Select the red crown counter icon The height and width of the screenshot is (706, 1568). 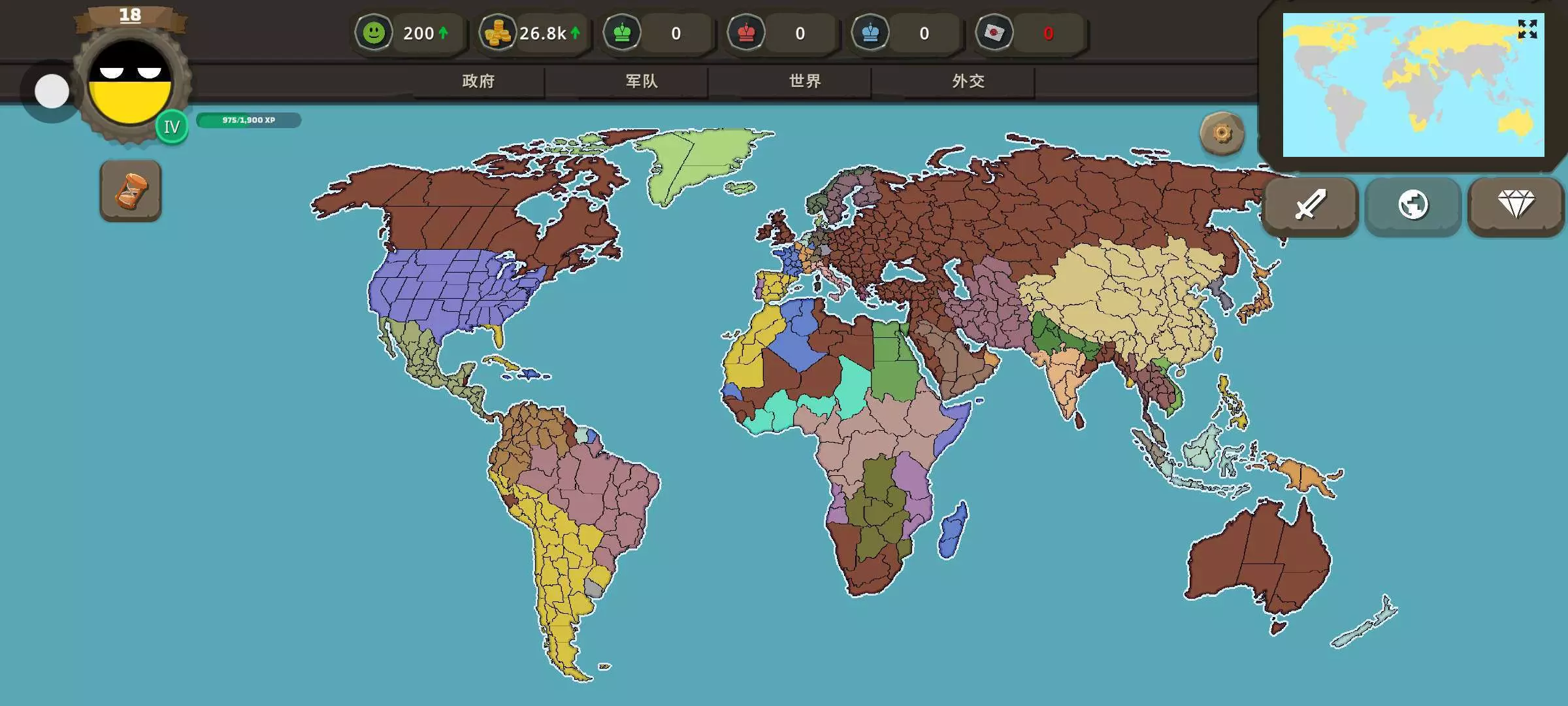point(746,33)
